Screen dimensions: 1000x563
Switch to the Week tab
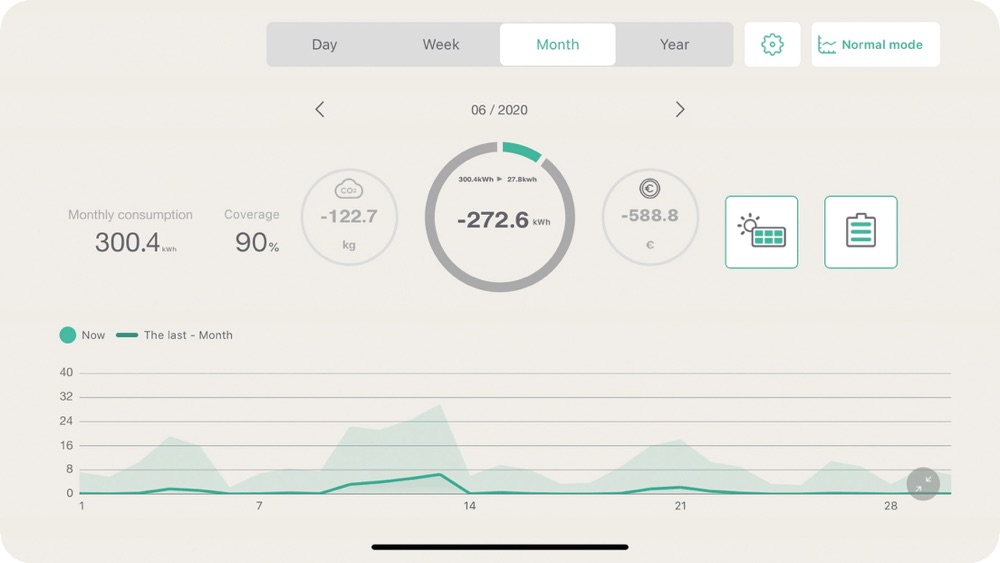click(441, 45)
